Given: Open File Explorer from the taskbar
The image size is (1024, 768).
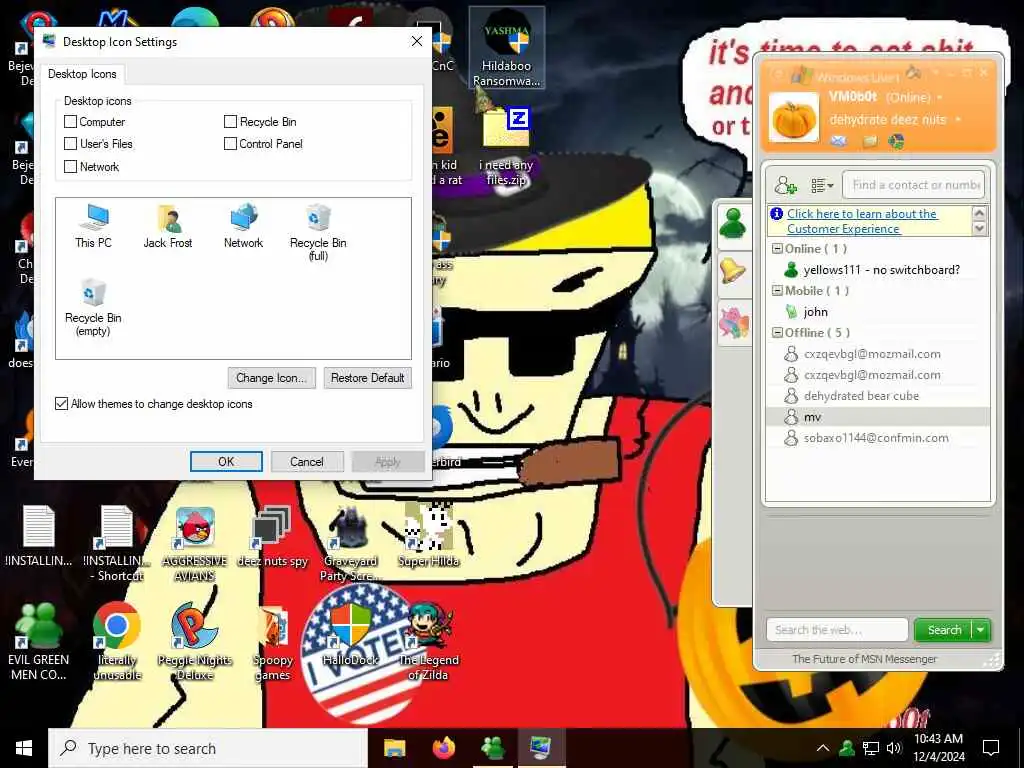Looking at the screenshot, I should pos(394,748).
